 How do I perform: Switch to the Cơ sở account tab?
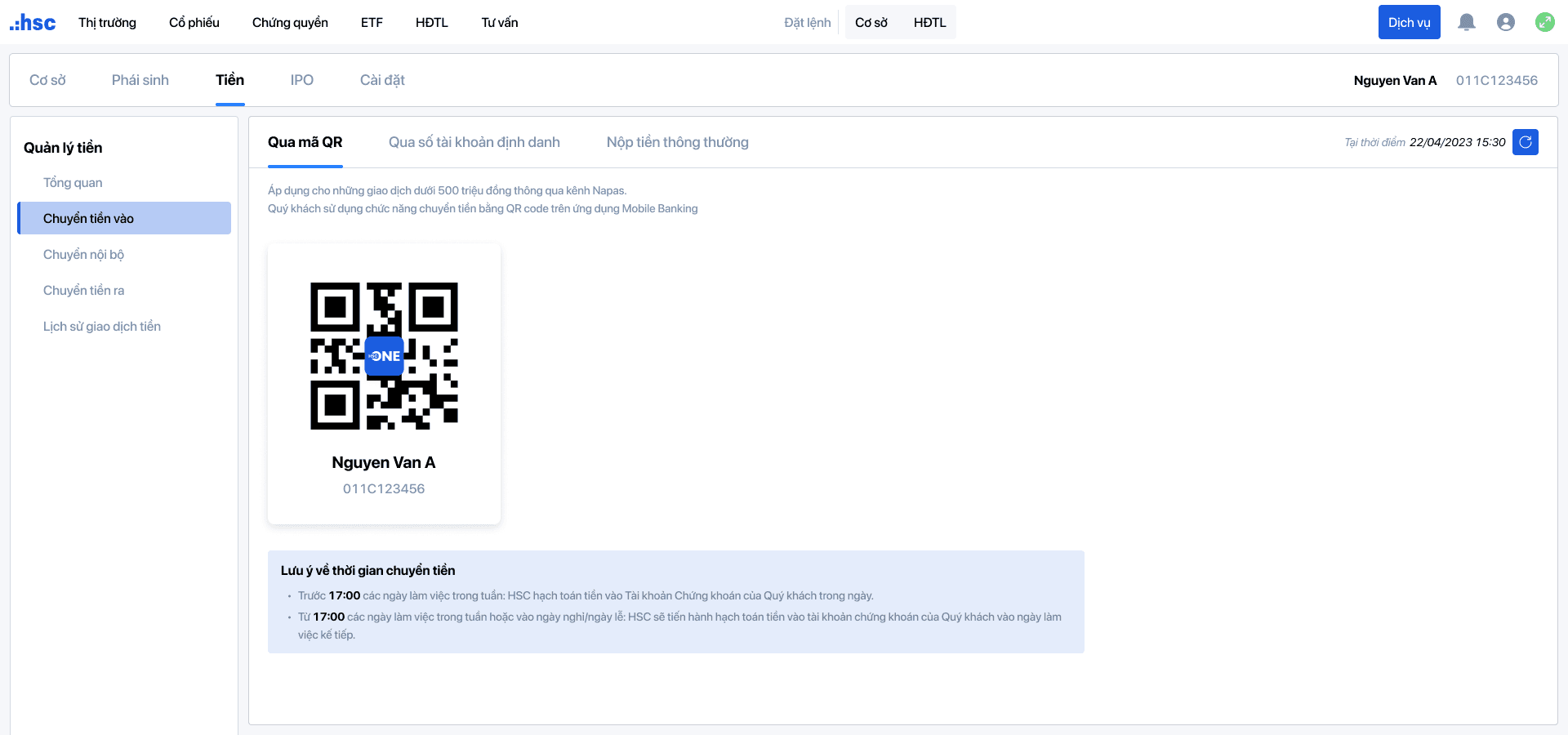(47, 80)
